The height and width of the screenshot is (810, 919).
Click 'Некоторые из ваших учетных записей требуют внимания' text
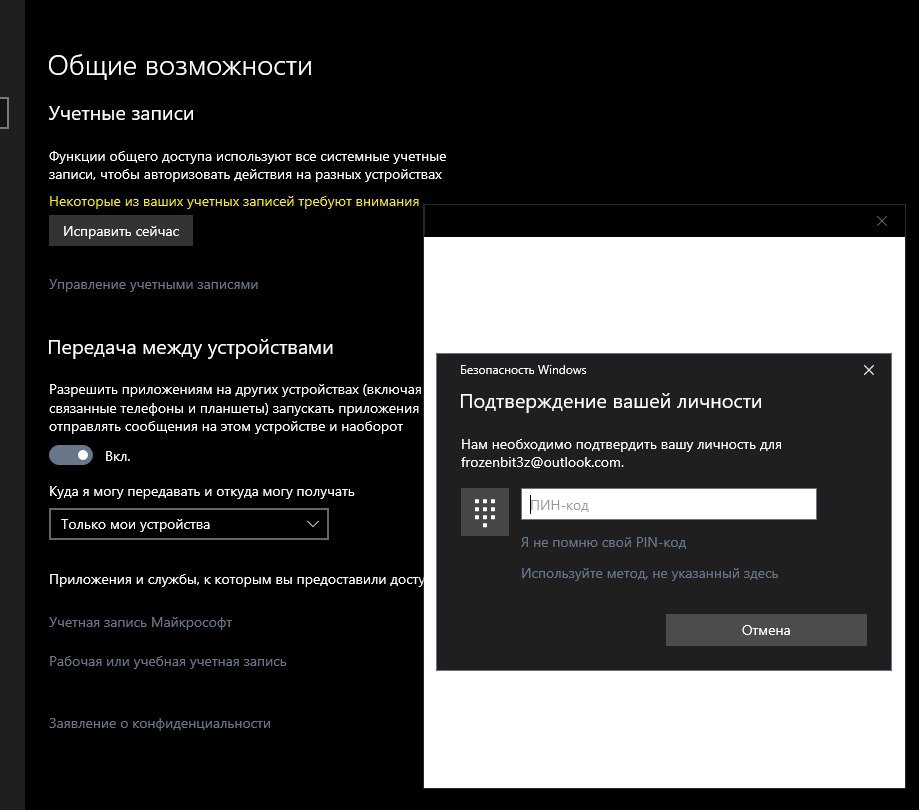tap(234, 201)
